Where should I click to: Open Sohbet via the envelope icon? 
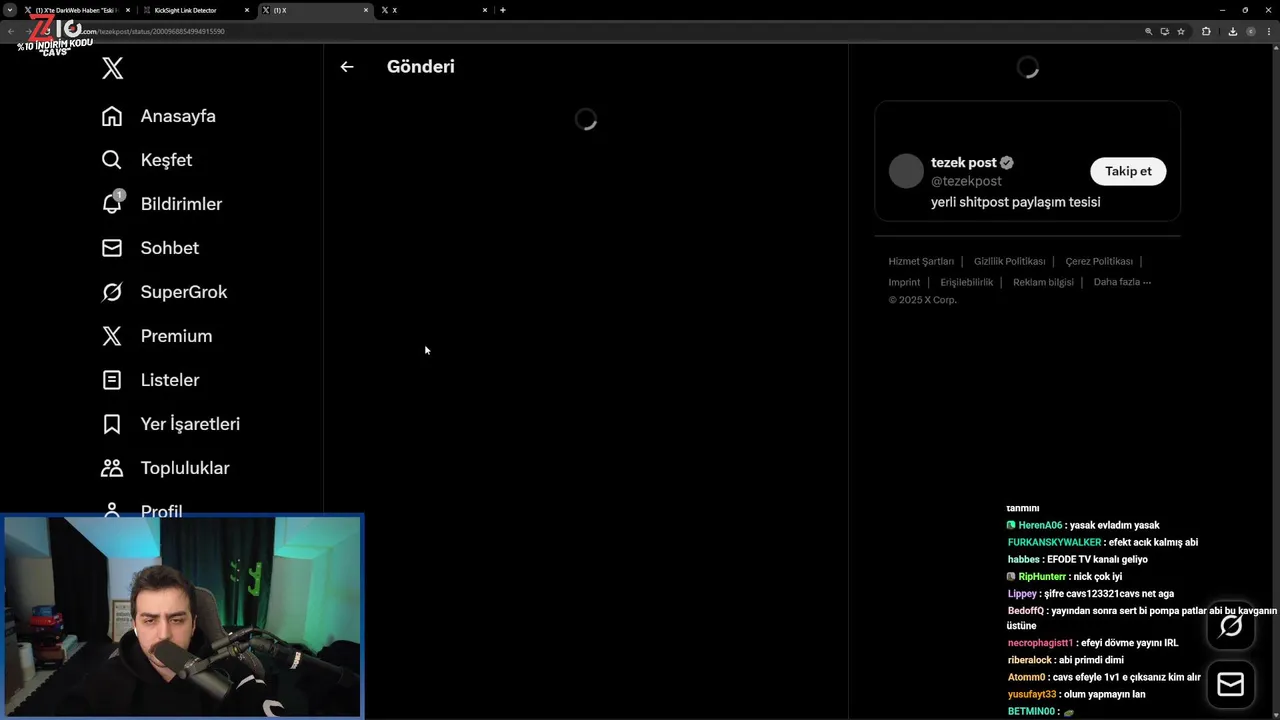tap(112, 248)
